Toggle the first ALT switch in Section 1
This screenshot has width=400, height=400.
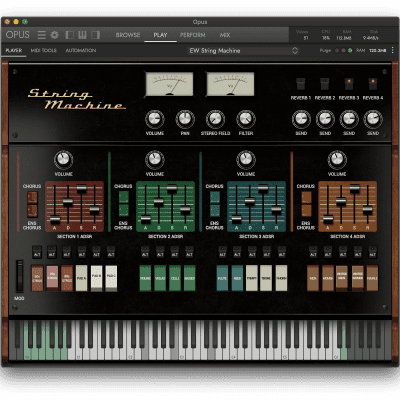point(37,252)
